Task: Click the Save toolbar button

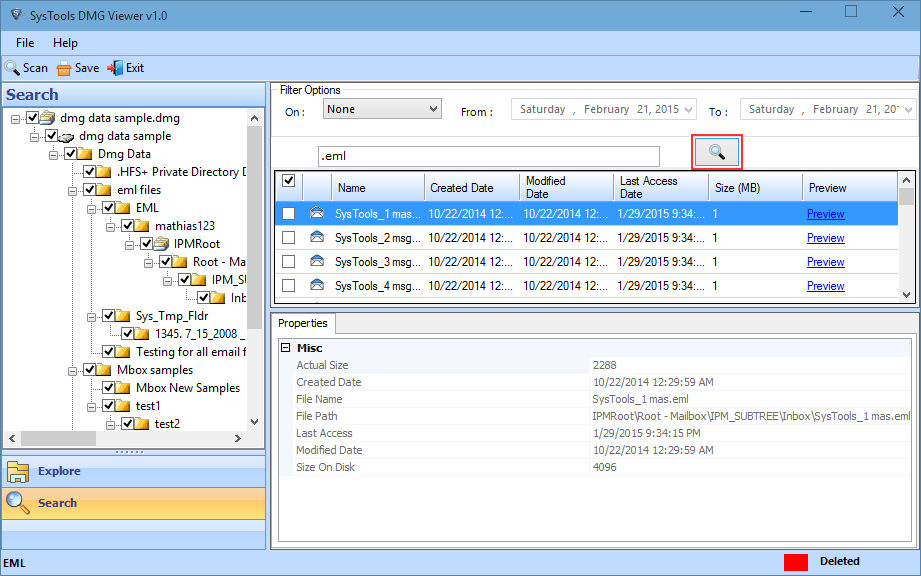Action: coord(78,68)
